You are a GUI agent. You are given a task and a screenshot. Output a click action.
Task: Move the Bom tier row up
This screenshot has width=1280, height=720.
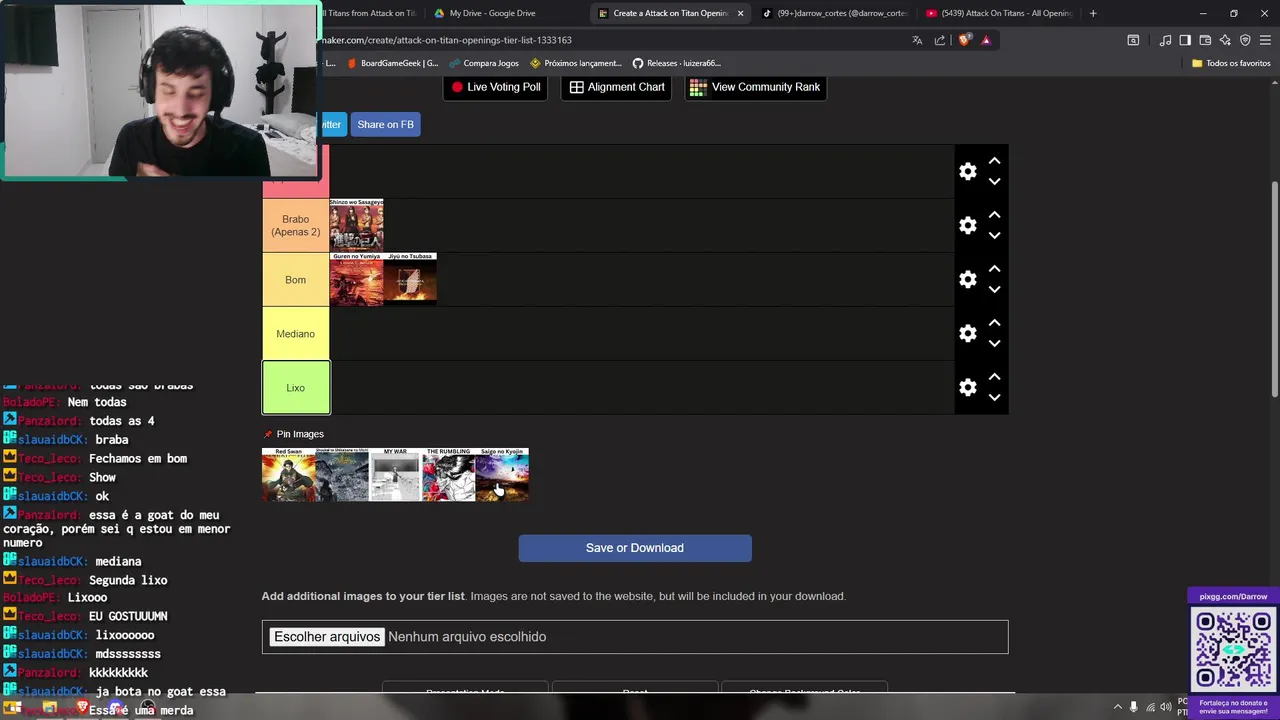tap(994, 269)
